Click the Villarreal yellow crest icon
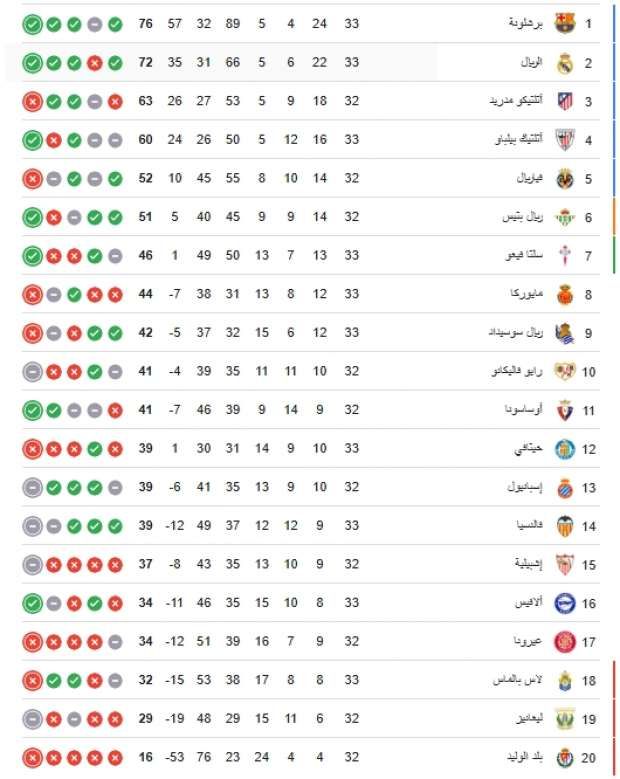 (x=565, y=178)
